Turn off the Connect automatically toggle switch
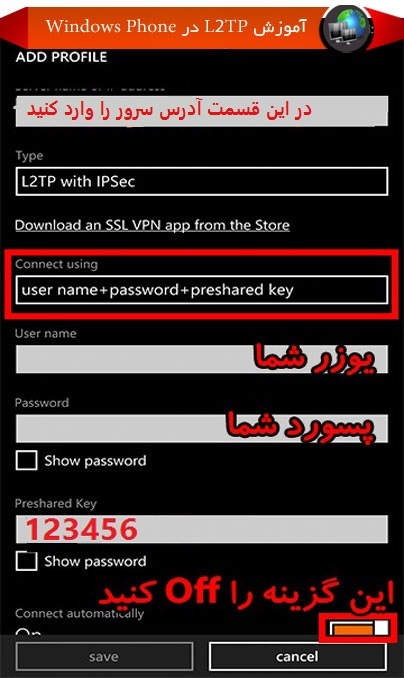 pos(359,627)
